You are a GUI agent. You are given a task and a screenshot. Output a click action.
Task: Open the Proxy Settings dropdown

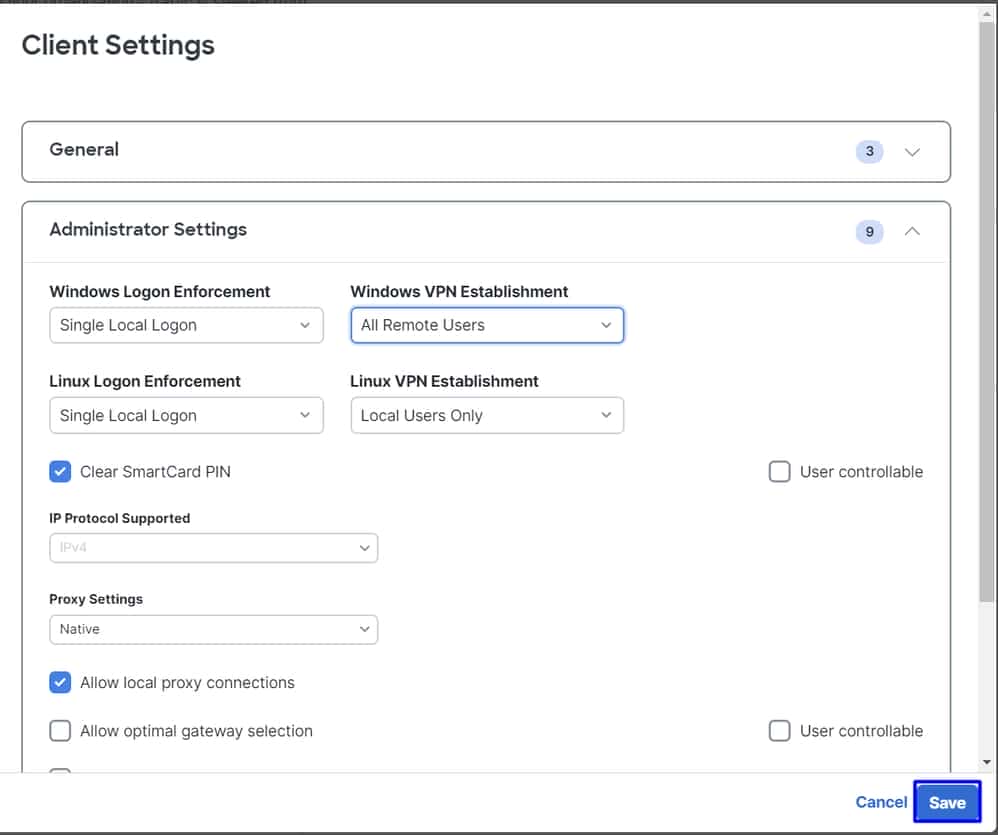pos(214,629)
